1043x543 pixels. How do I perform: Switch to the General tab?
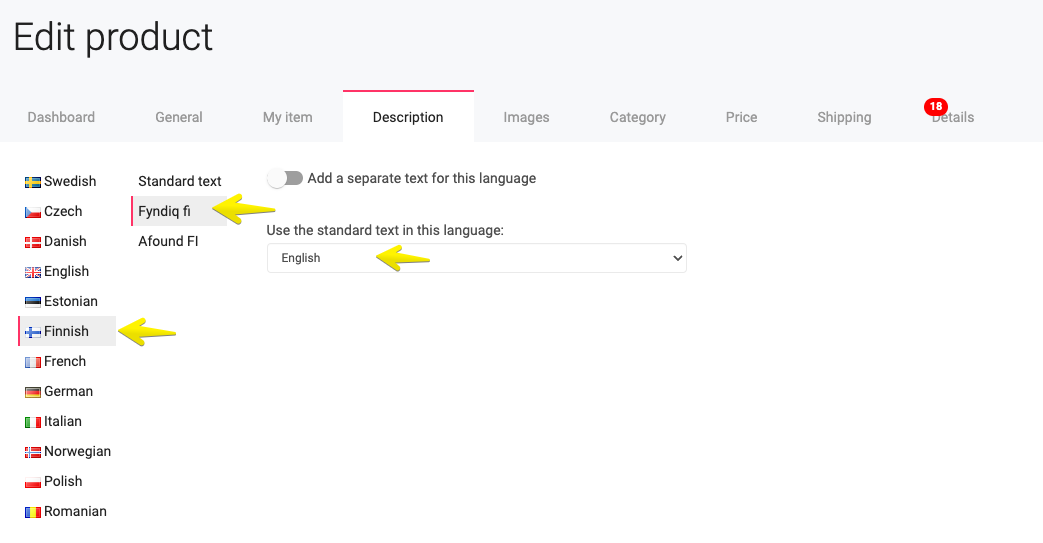point(178,117)
